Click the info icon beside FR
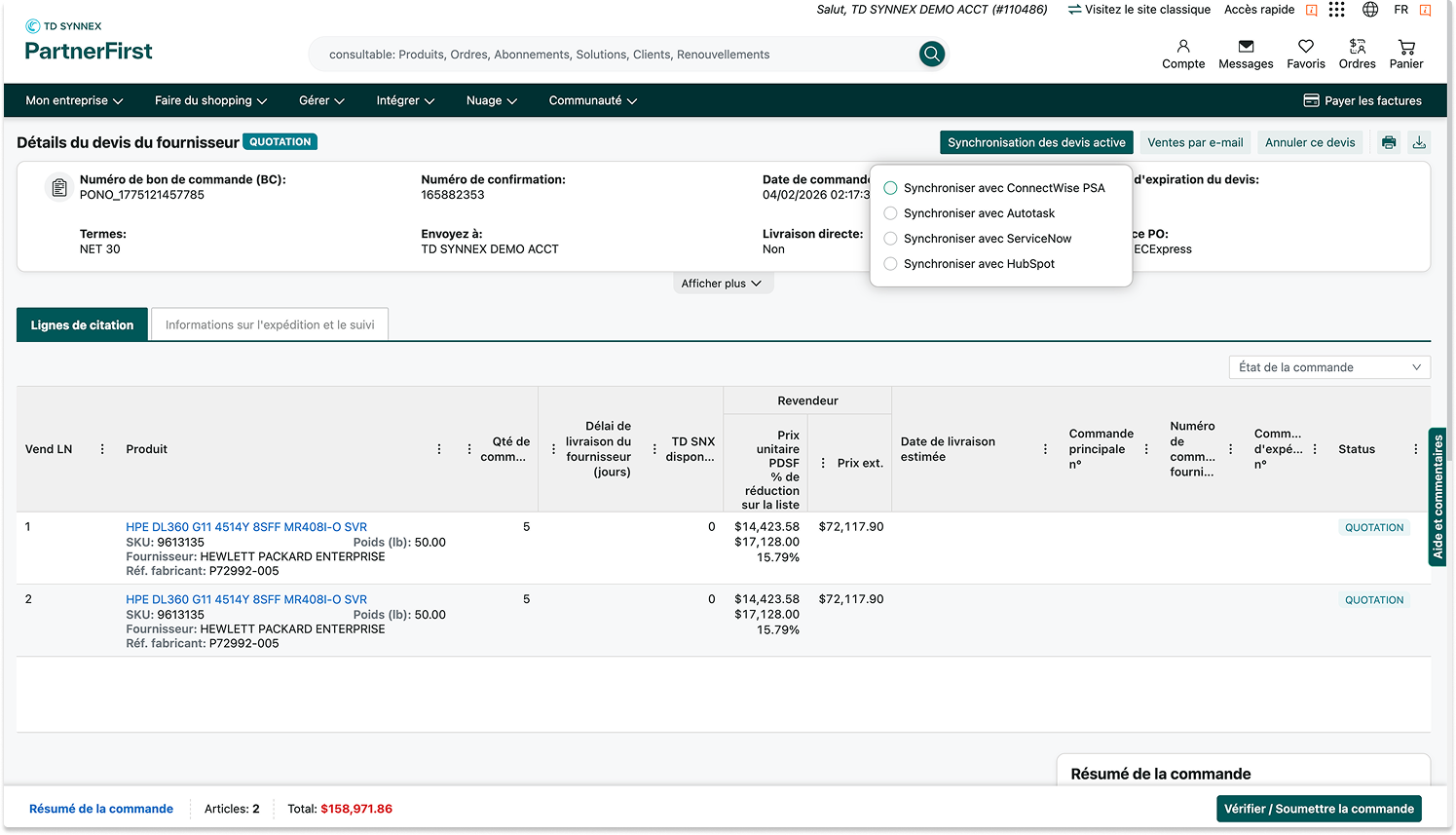 (1425, 10)
